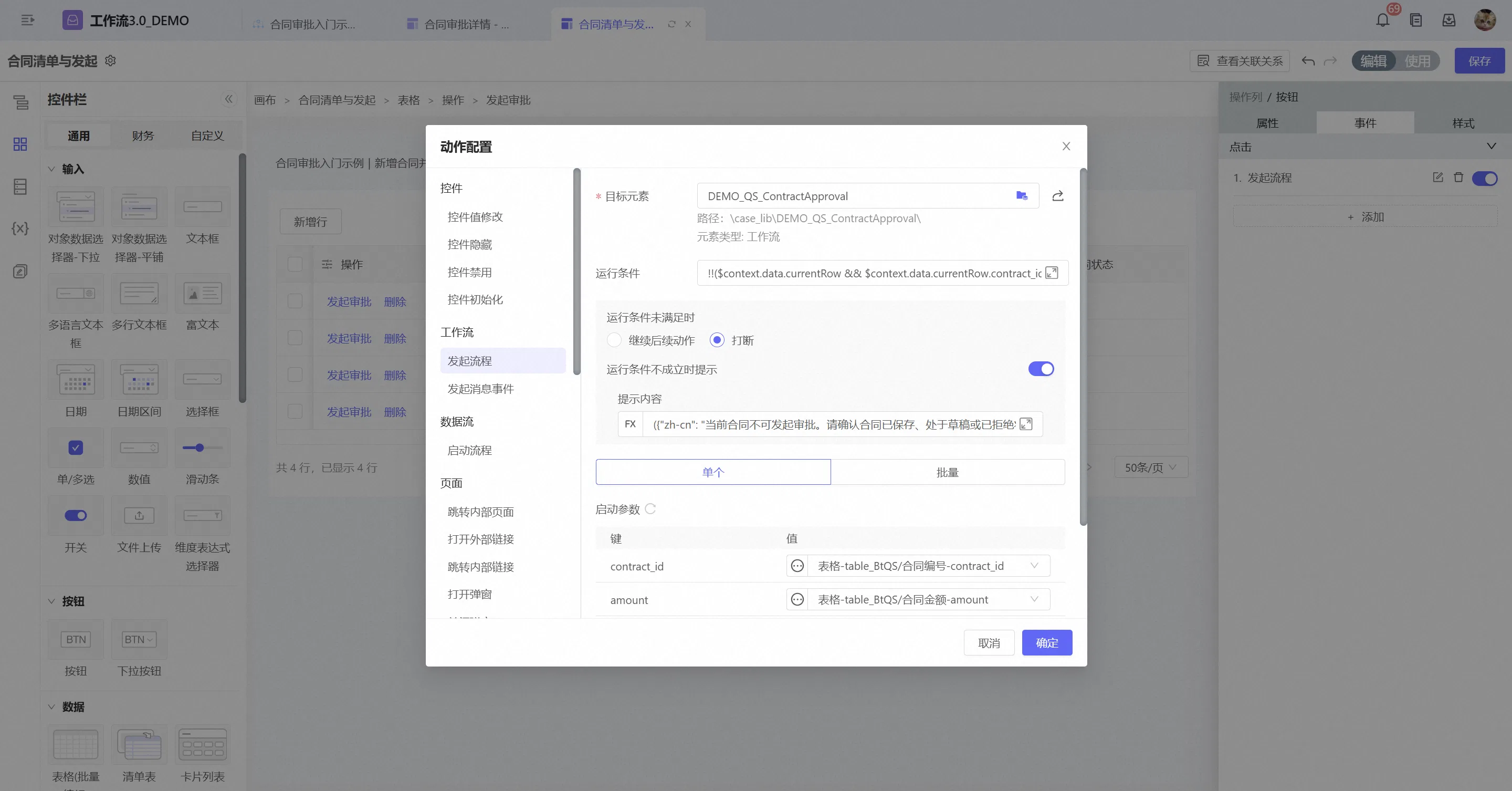Expand the prompt content editor icon
1512x791 pixels.
pyautogui.click(x=1026, y=424)
